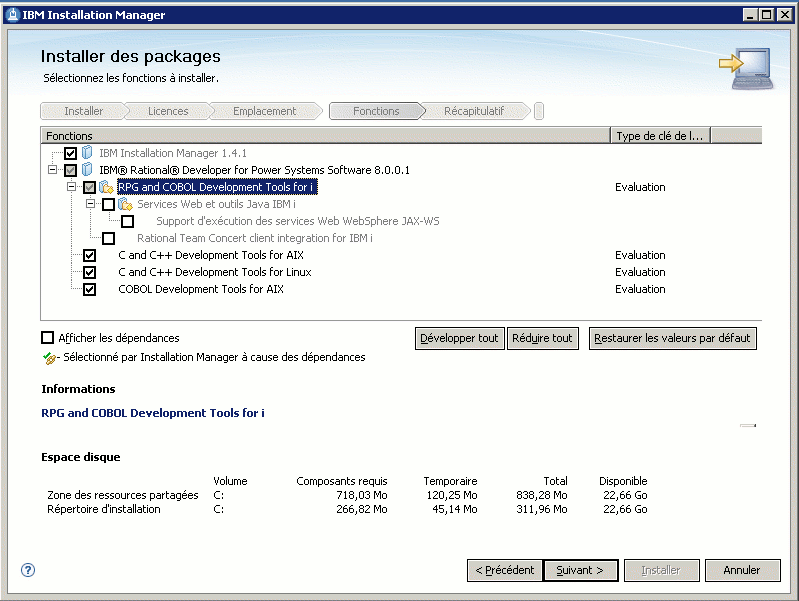Screen dimensions: 799x601
Task: Click the IBM Installation Manager package icon
Action: click(87, 153)
